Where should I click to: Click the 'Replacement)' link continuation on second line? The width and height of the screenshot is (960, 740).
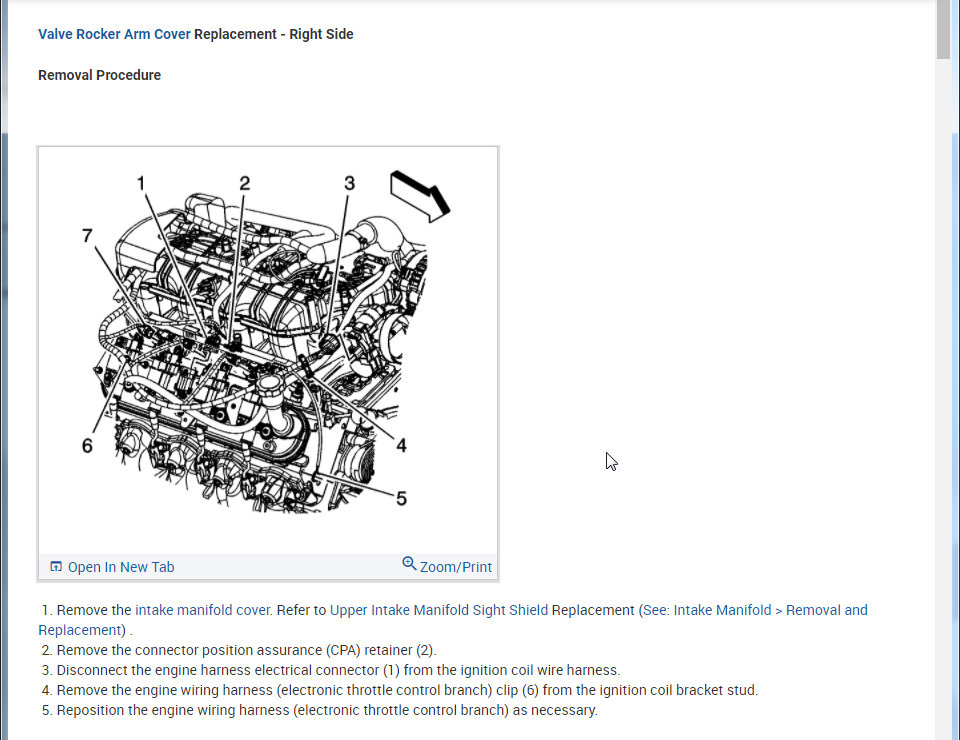[81, 630]
